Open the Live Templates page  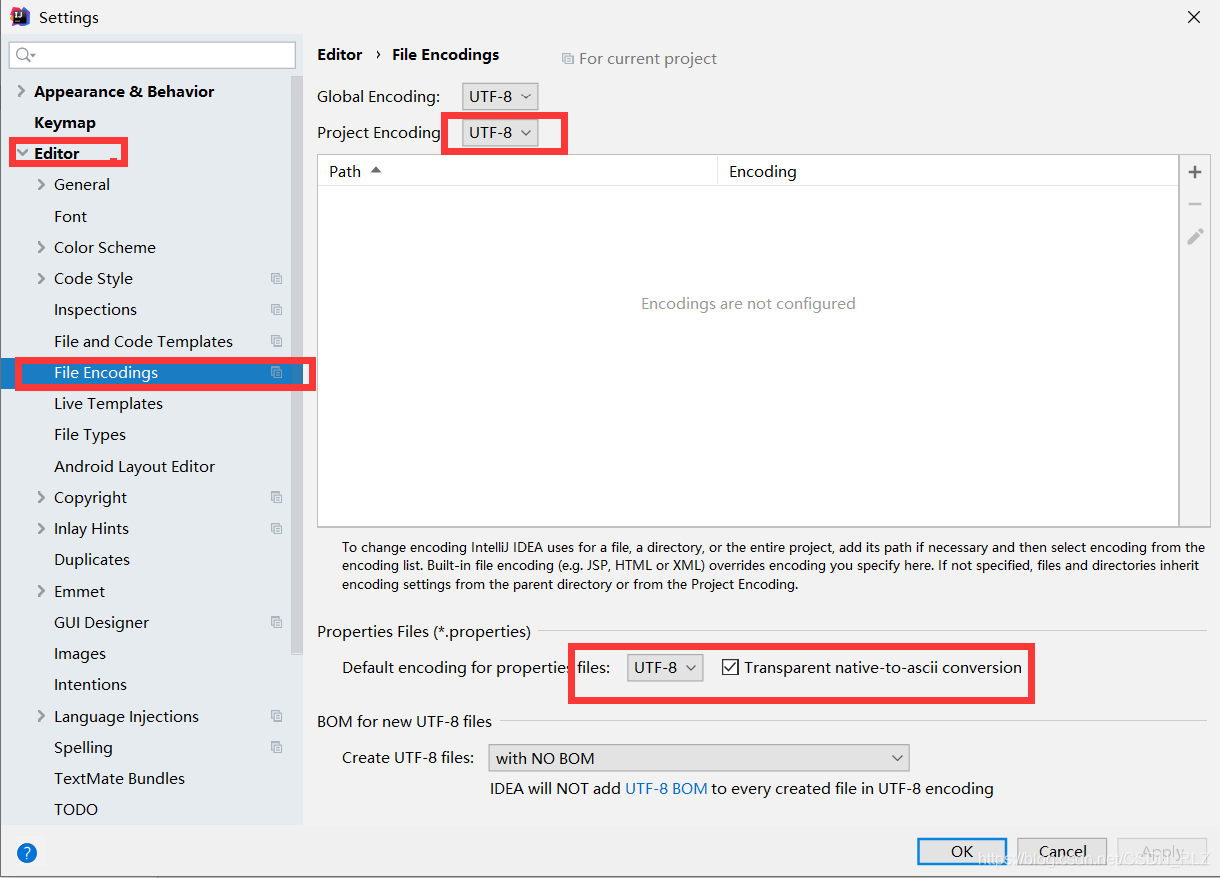click(108, 403)
